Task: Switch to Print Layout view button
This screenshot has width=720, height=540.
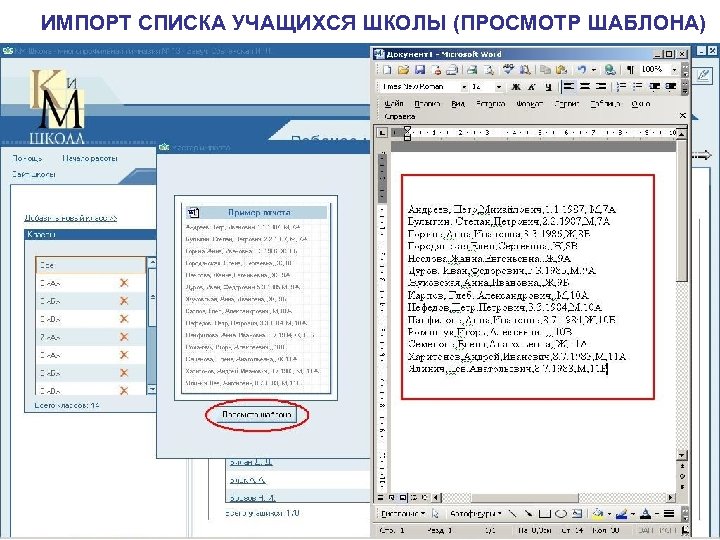Action: click(403, 497)
